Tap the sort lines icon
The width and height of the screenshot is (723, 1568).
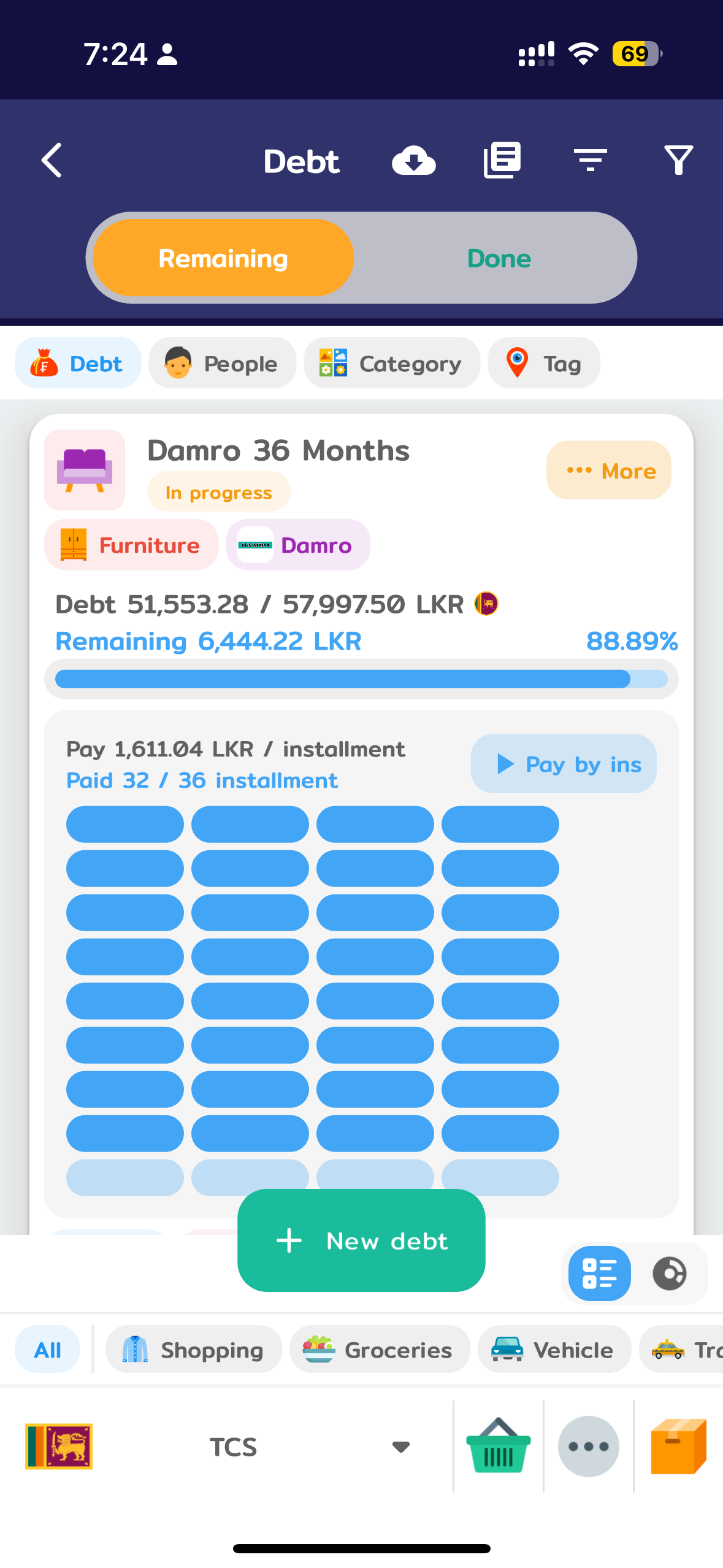pos(590,161)
